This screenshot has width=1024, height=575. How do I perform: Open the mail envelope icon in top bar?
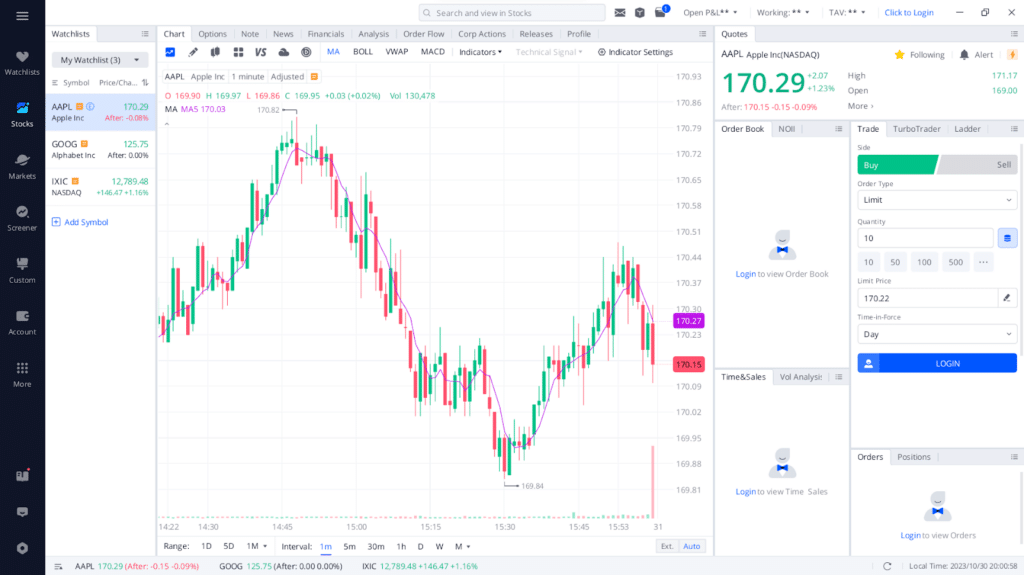[620, 13]
